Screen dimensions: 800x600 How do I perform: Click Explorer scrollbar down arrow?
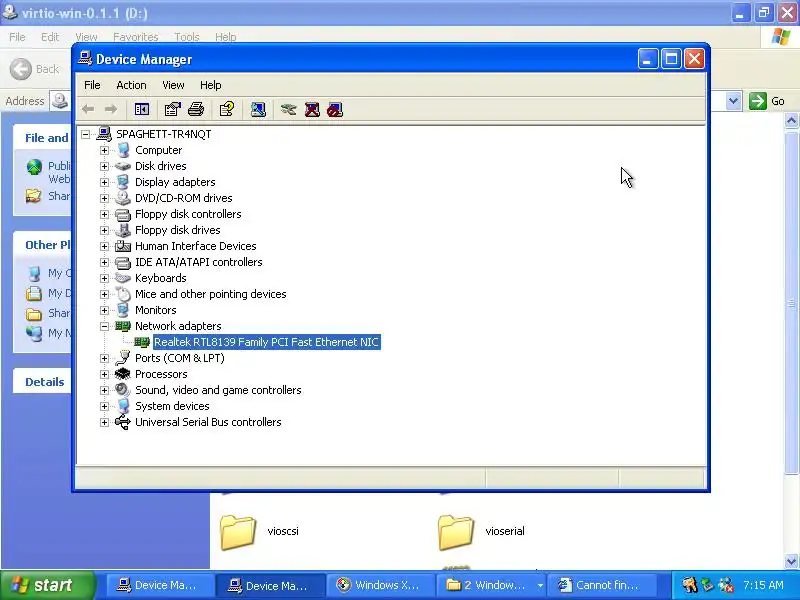(791, 561)
